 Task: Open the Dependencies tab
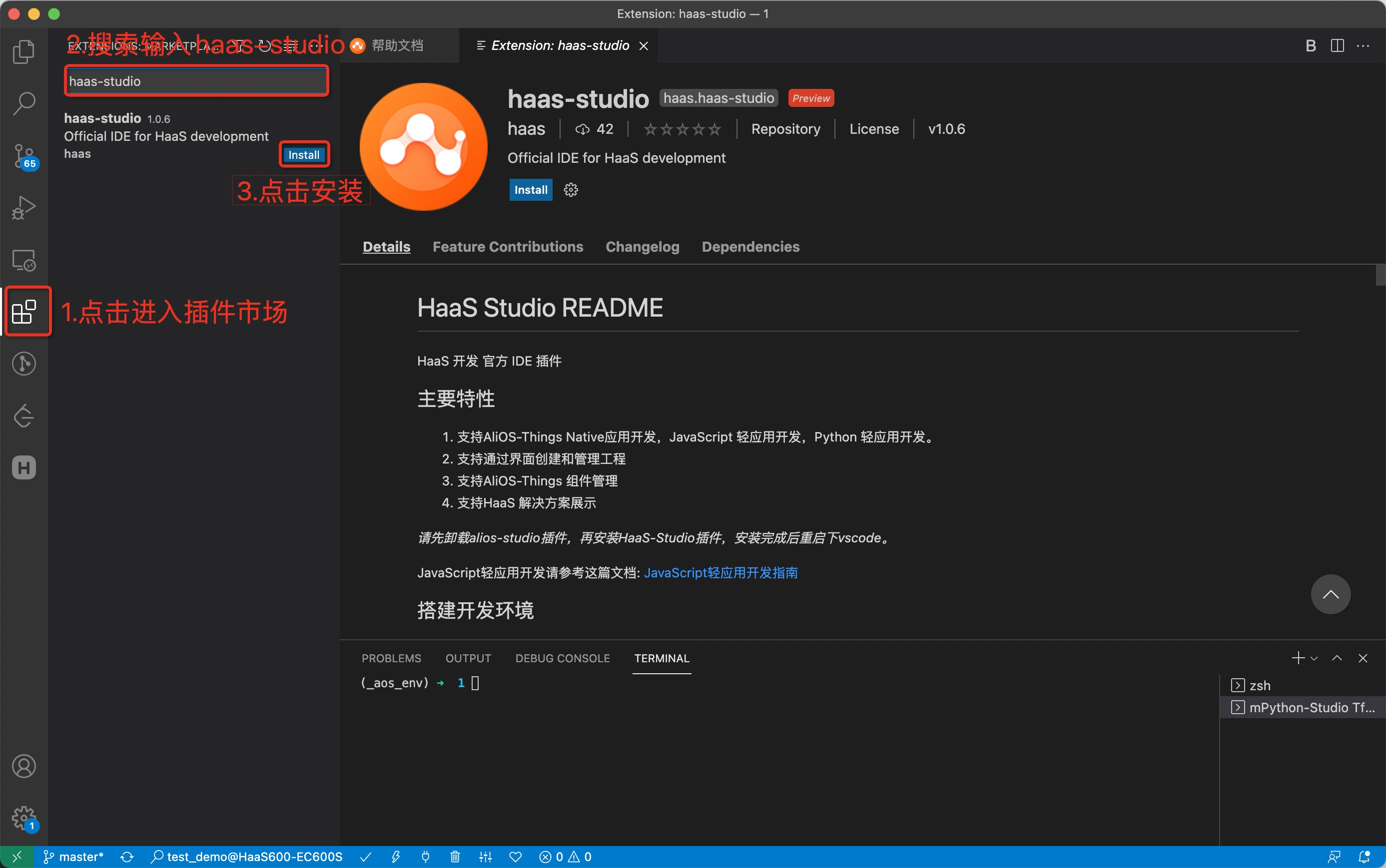[x=750, y=247]
